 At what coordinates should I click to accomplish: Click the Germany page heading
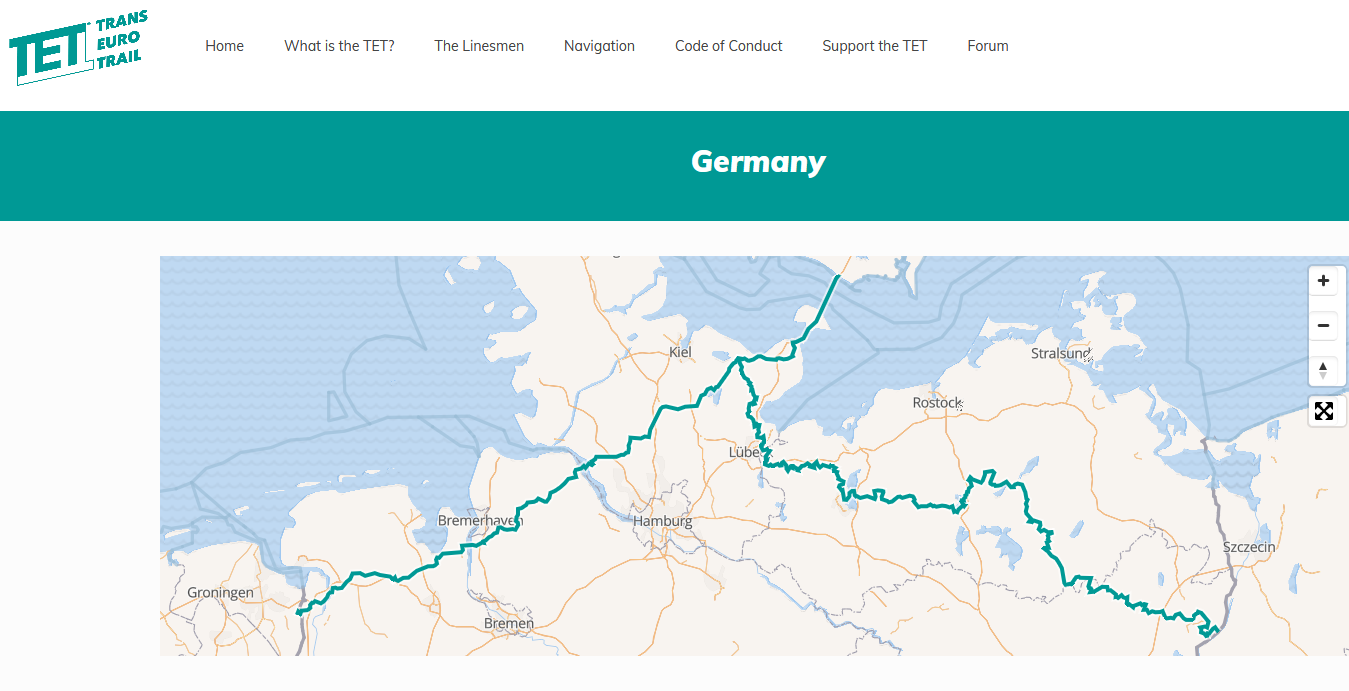[758, 162]
